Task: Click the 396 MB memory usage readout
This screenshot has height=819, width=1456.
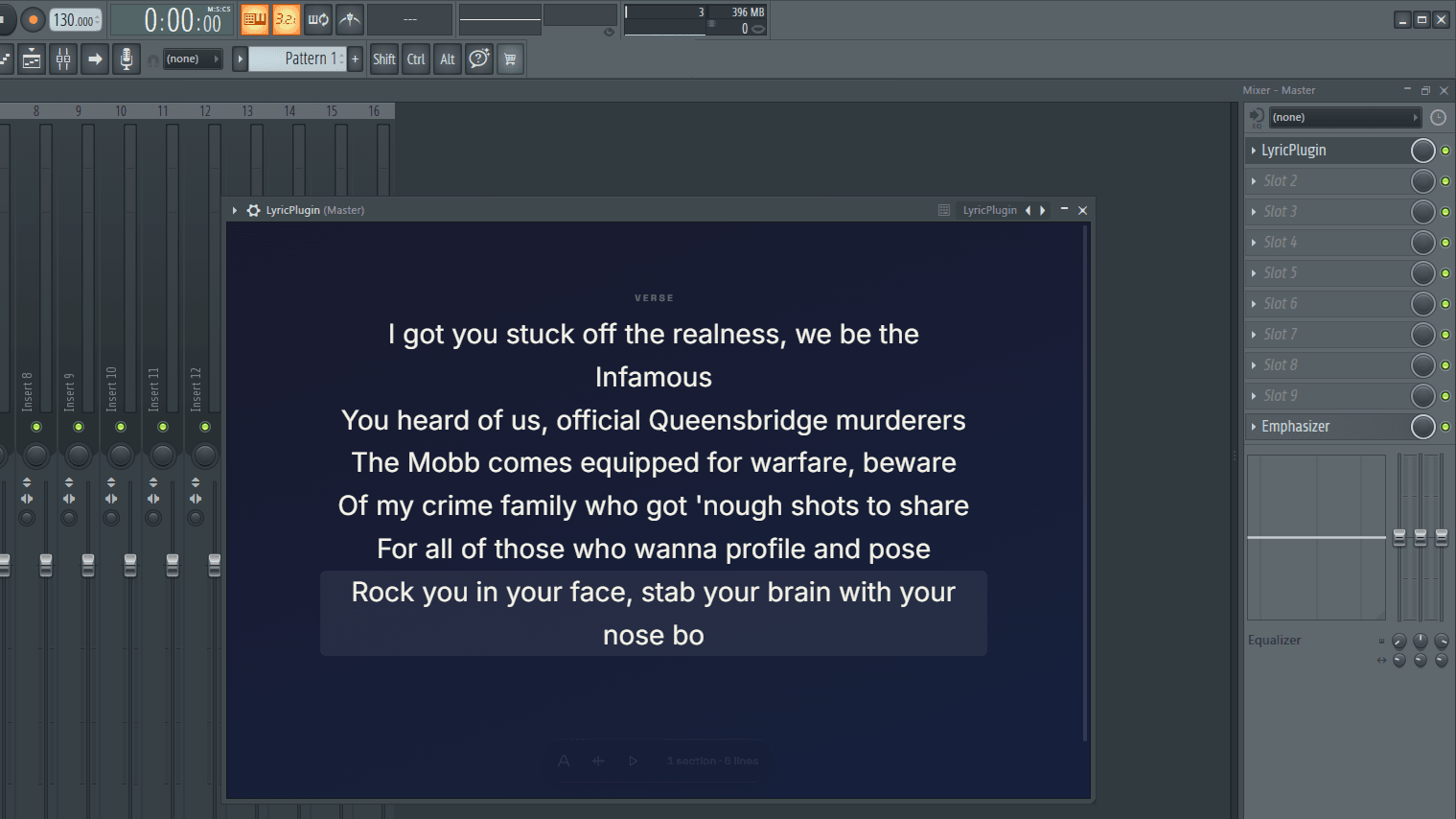Action: pos(748,12)
